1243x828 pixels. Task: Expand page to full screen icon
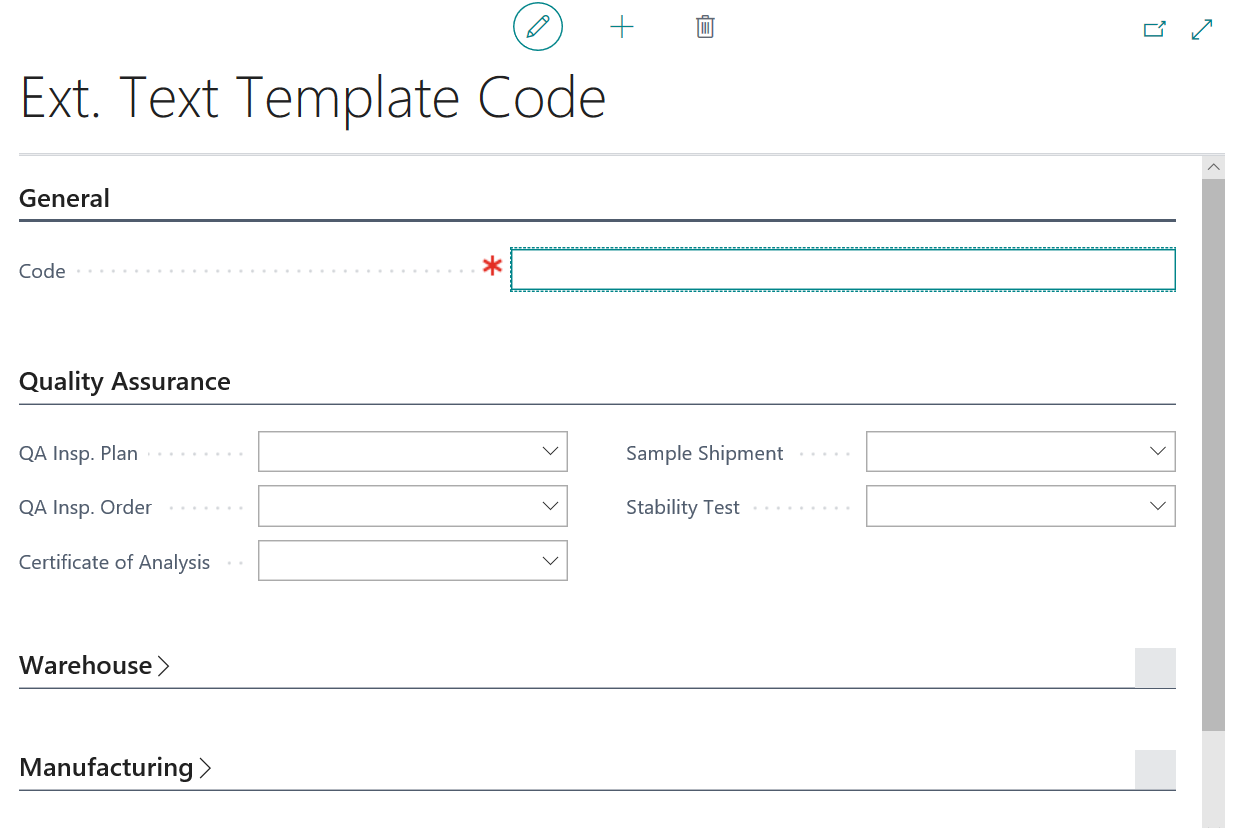tap(1202, 30)
